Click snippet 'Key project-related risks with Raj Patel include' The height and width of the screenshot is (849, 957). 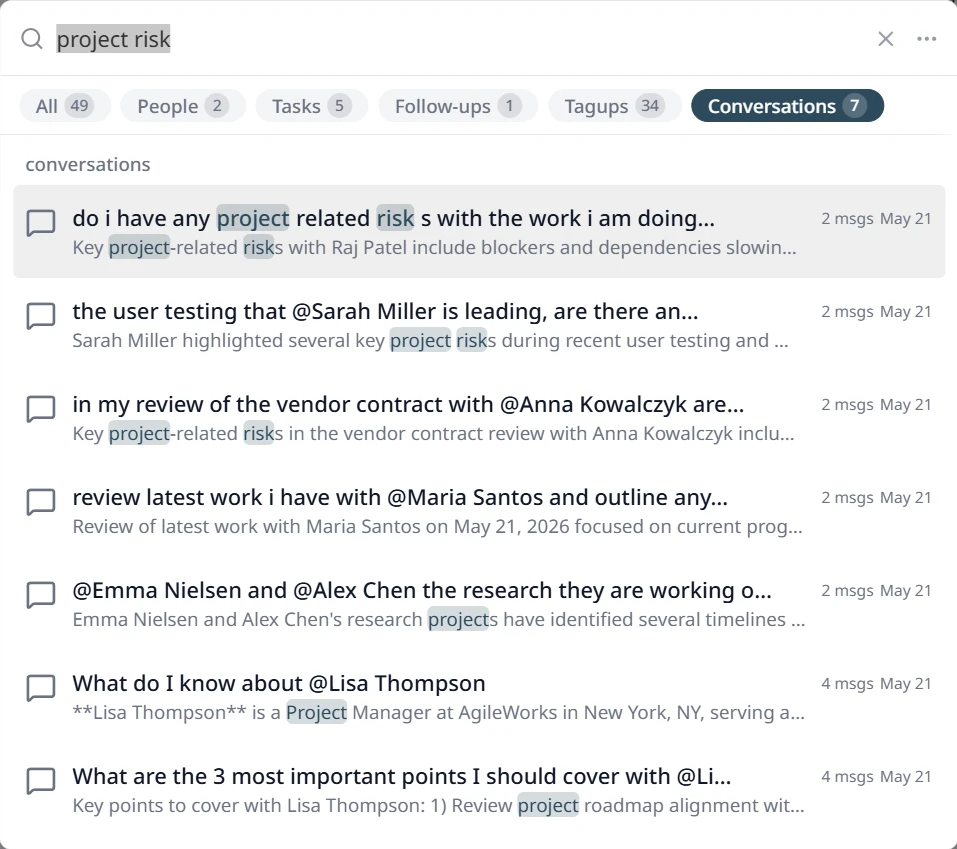point(434,247)
